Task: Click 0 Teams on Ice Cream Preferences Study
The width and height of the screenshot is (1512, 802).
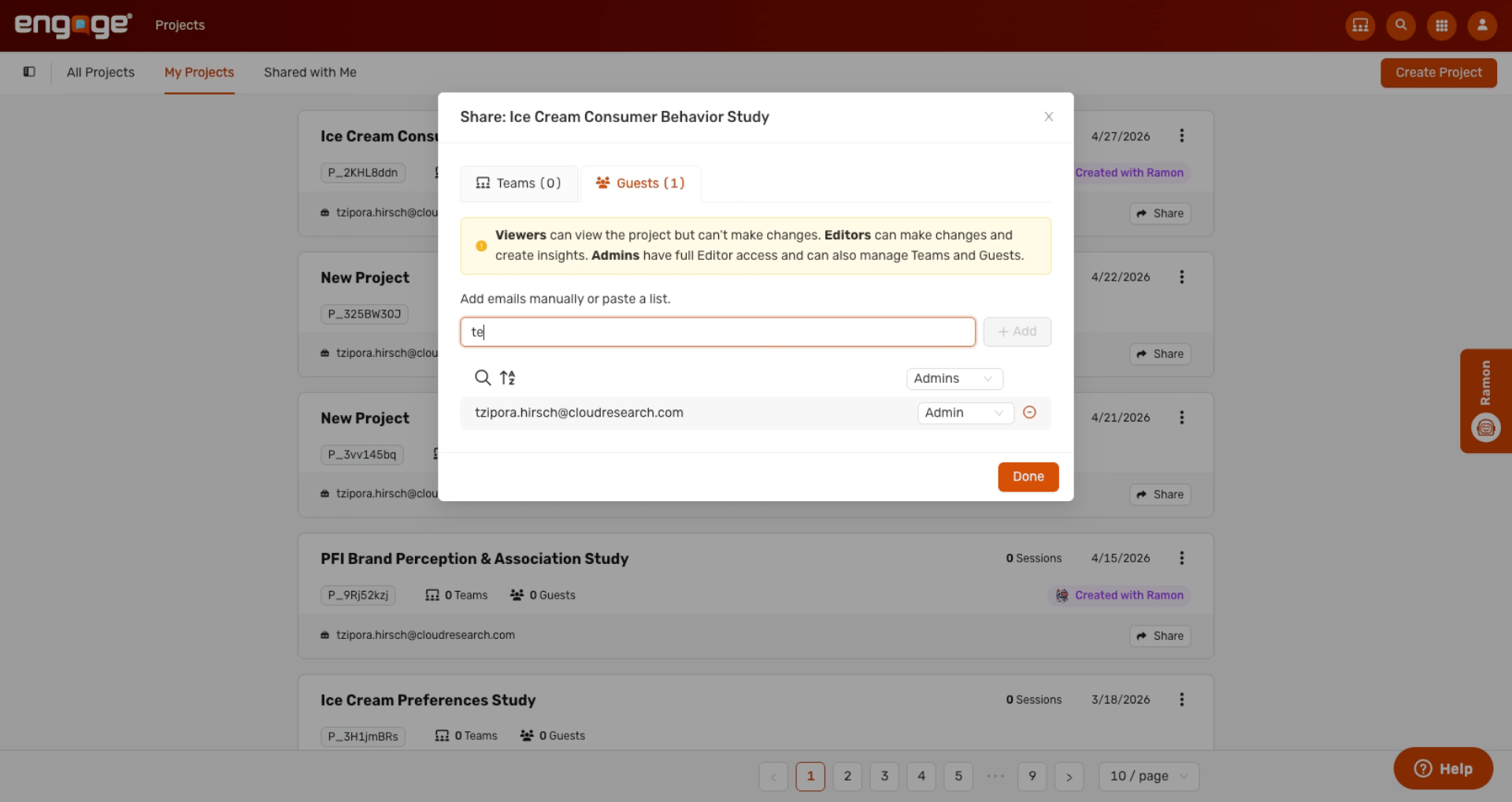Action: coord(466,736)
